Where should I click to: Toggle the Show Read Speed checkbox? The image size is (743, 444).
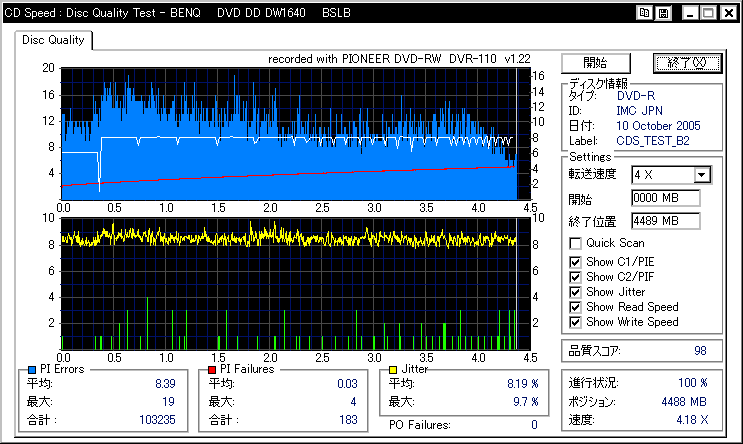[x=575, y=307]
